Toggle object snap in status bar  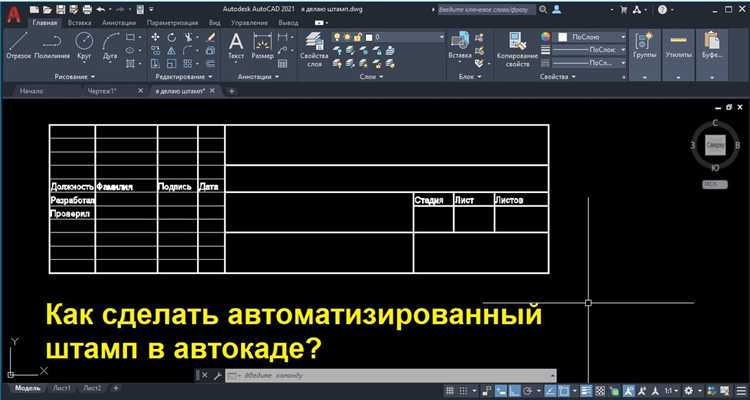(564, 390)
